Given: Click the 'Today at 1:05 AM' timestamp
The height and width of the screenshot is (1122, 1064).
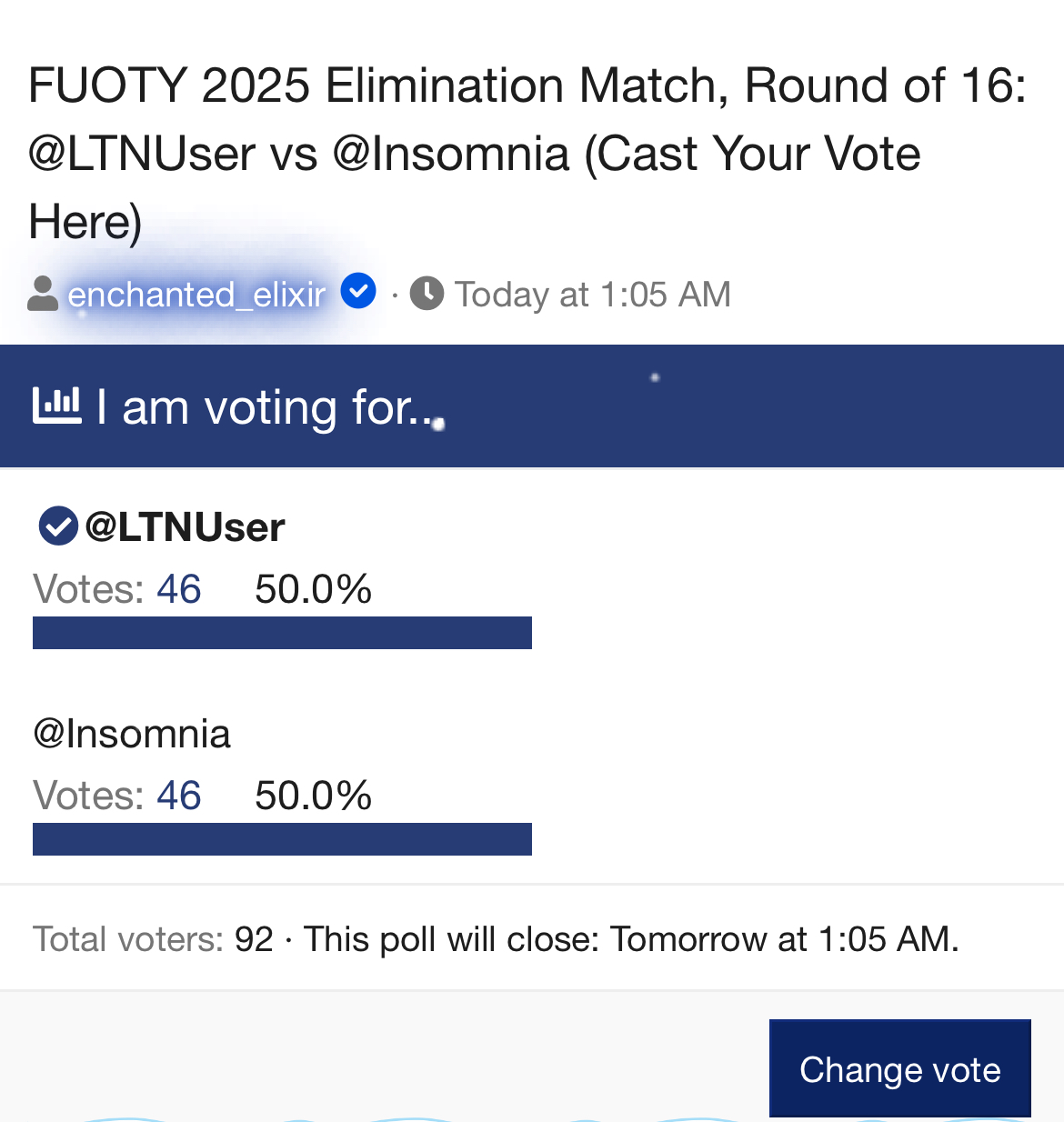Looking at the screenshot, I should tap(592, 295).
